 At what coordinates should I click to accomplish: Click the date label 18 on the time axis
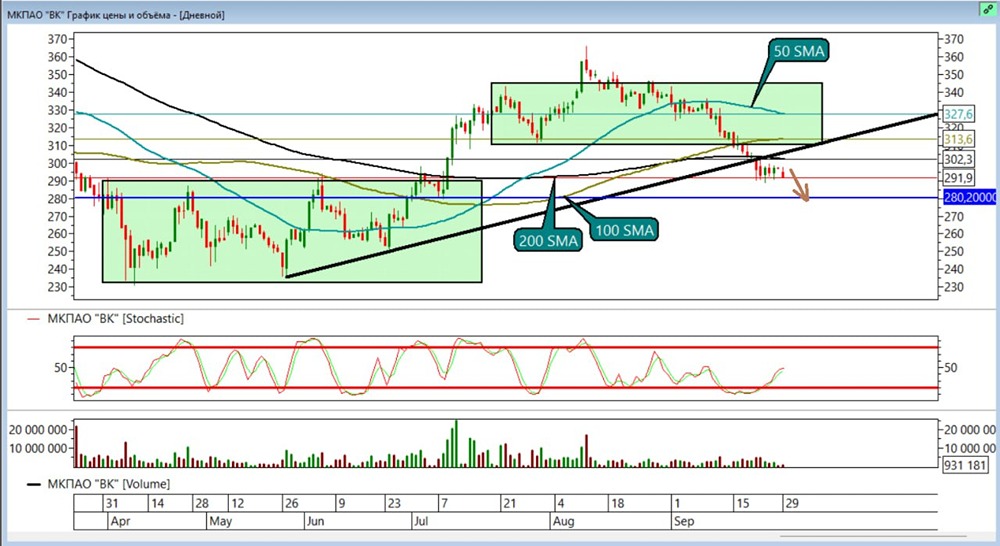[617, 503]
